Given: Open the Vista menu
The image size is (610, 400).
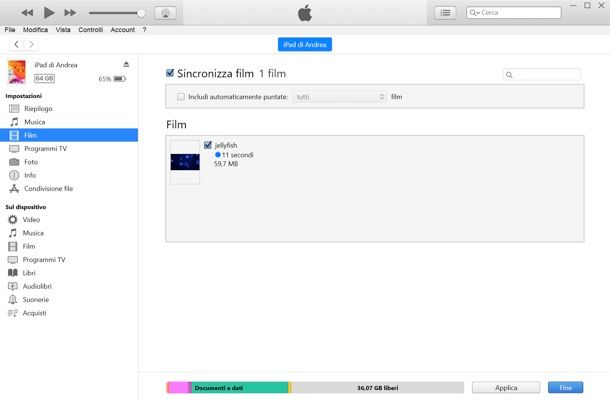Looking at the screenshot, I should [x=63, y=30].
